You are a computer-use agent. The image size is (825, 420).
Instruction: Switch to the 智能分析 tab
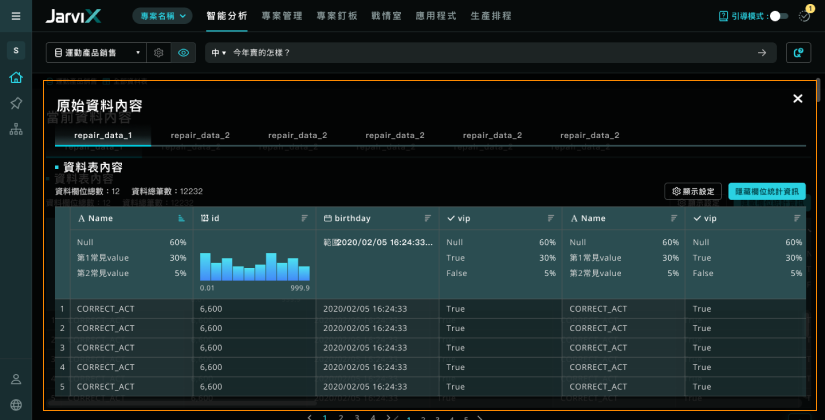pyautogui.click(x=227, y=16)
